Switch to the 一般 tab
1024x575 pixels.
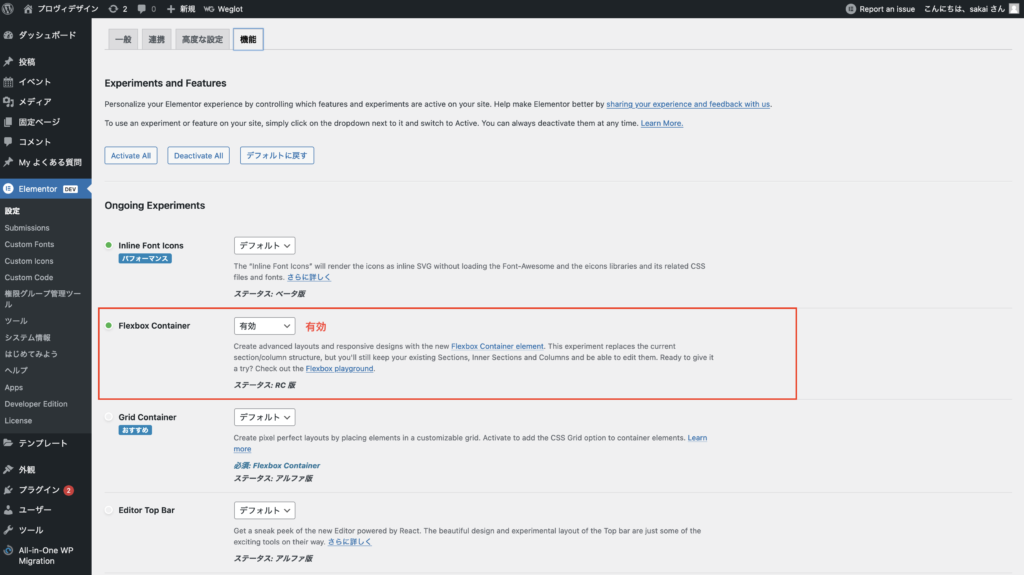tap(122, 39)
